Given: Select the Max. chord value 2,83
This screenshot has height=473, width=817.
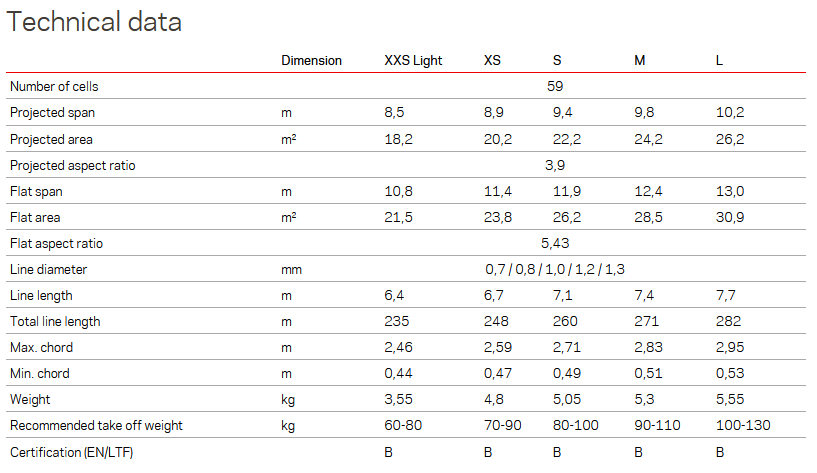Looking at the screenshot, I should click(x=648, y=347).
